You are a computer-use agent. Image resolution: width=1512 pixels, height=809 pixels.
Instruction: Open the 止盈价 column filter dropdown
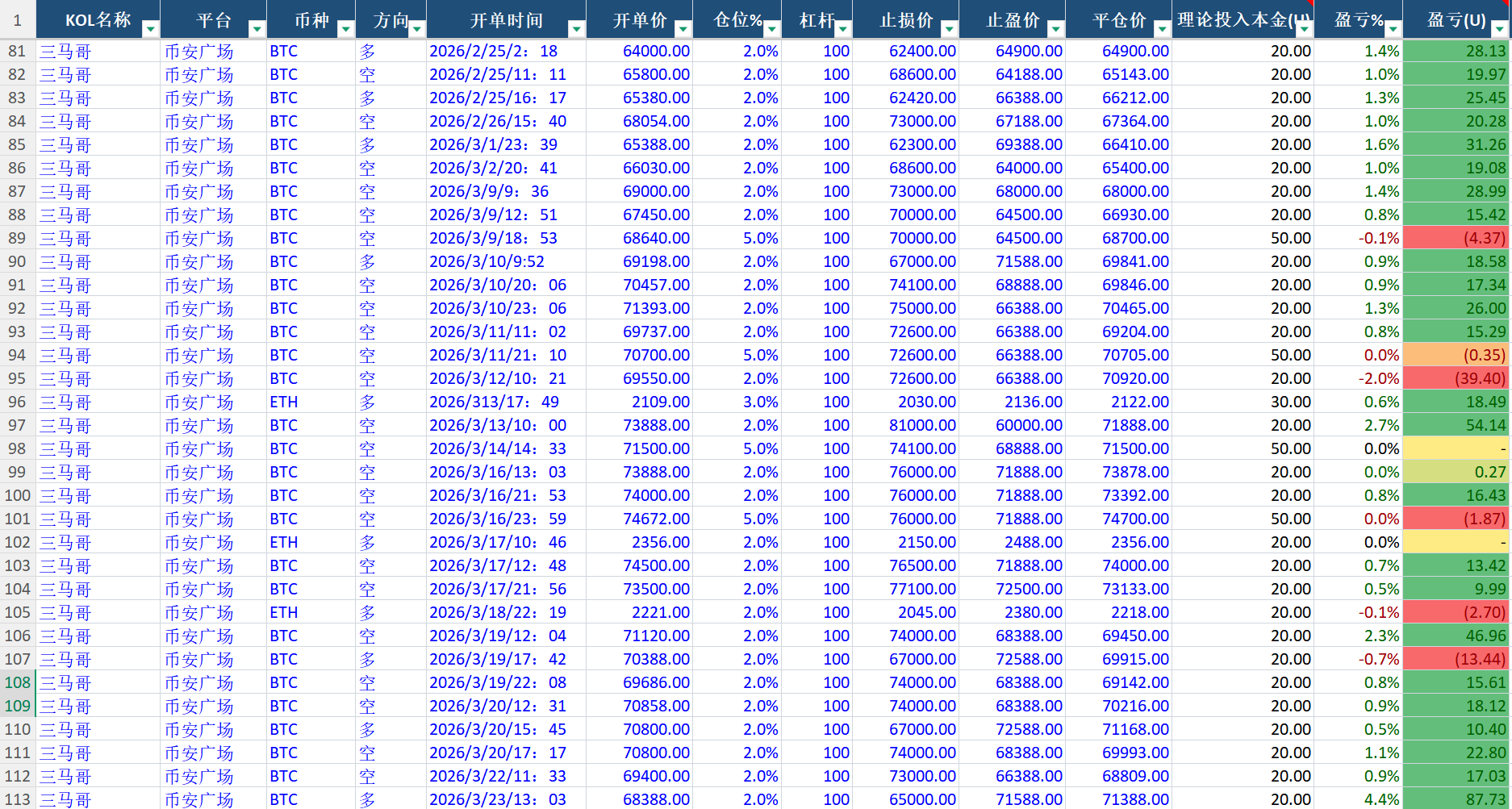click(x=1055, y=29)
